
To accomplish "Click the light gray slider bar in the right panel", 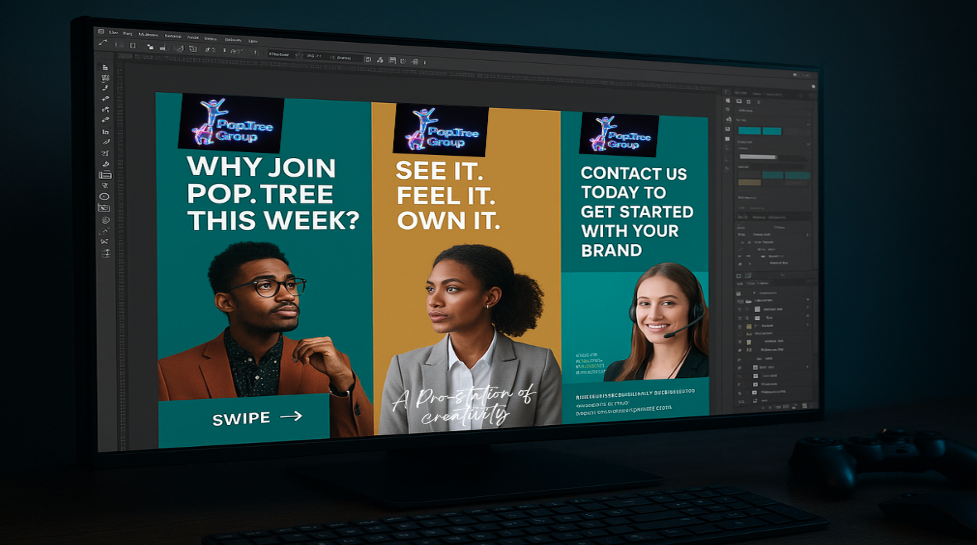I will coord(757,157).
